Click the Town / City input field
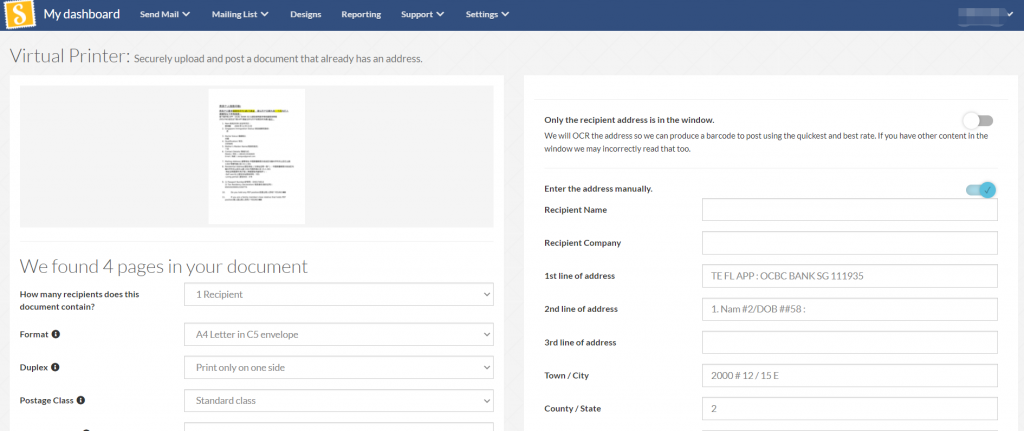This screenshot has width=1024, height=431. tap(850, 375)
